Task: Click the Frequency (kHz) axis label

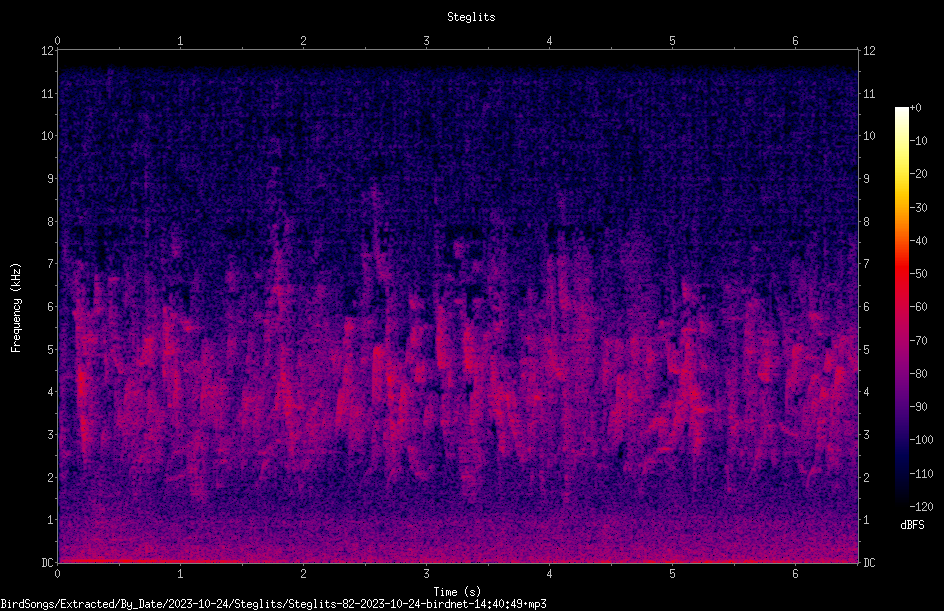Action: click(x=16, y=308)
